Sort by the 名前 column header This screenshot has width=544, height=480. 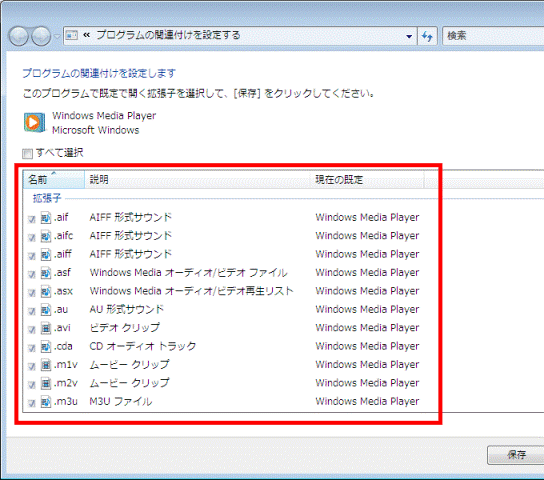point(54,179)
